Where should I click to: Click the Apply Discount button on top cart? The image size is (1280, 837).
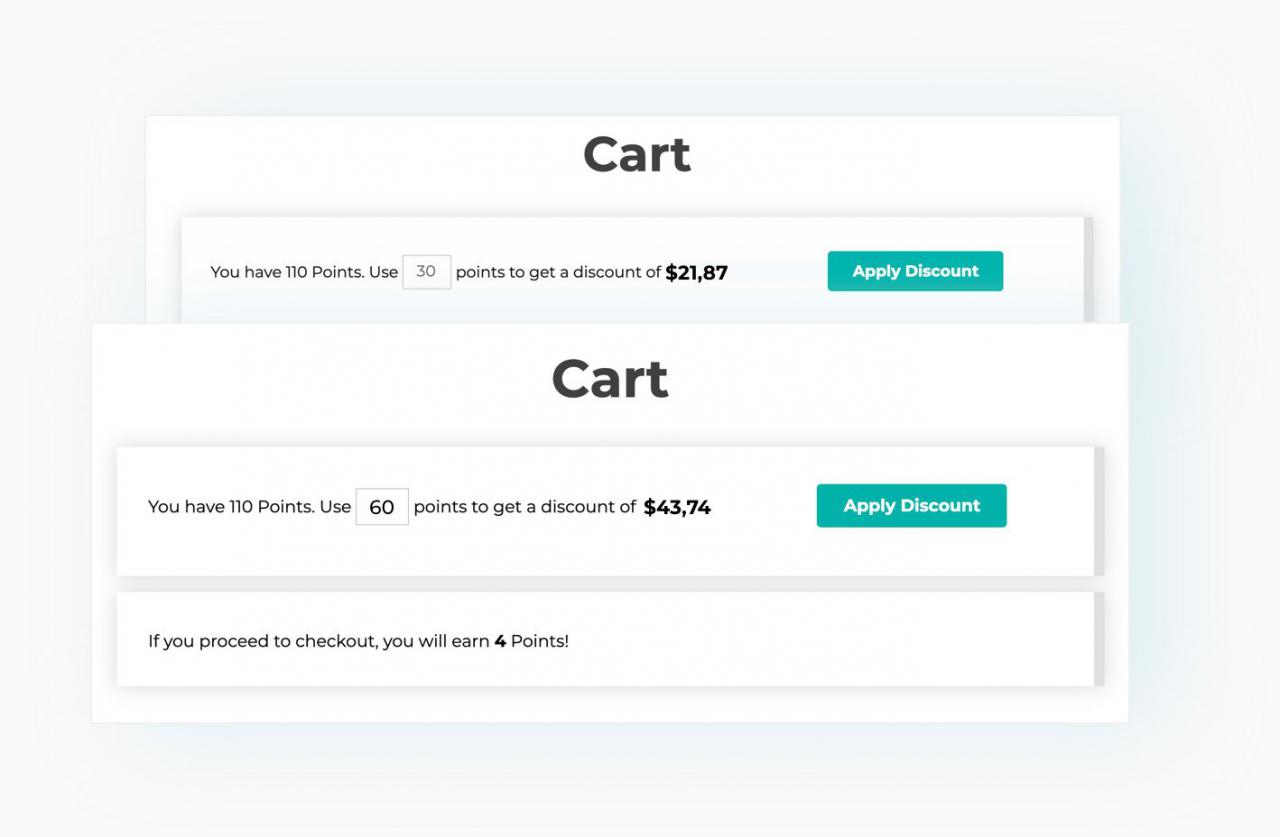coord(915,271)
